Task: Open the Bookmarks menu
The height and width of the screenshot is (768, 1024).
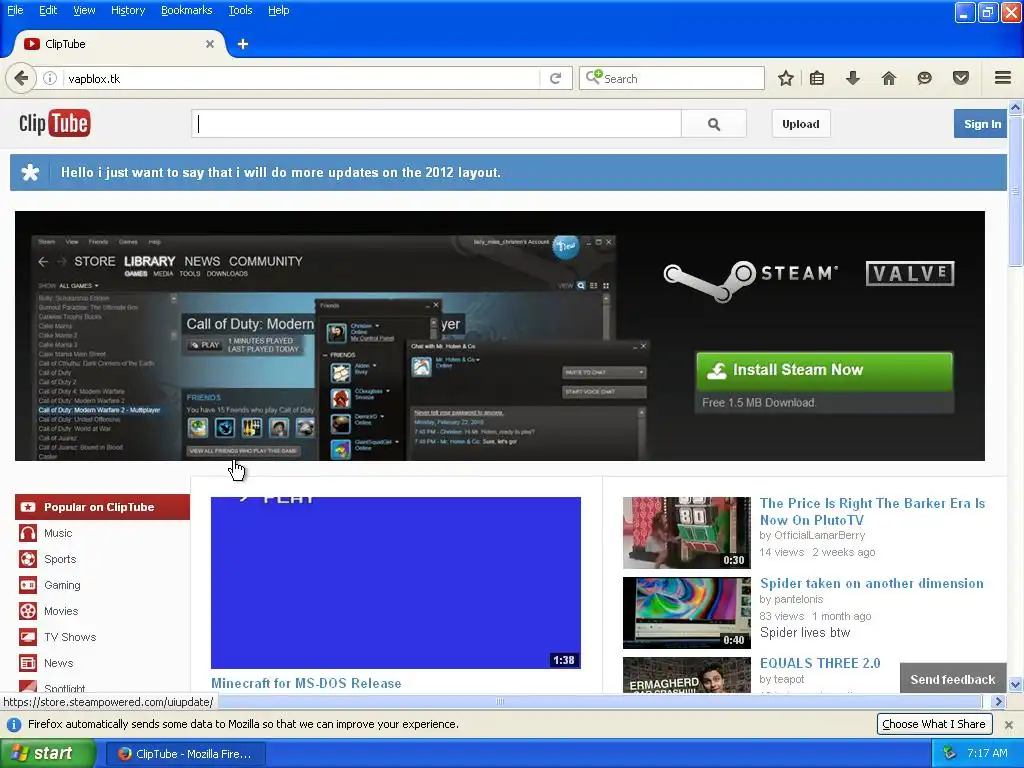Action: pos(186,10)
